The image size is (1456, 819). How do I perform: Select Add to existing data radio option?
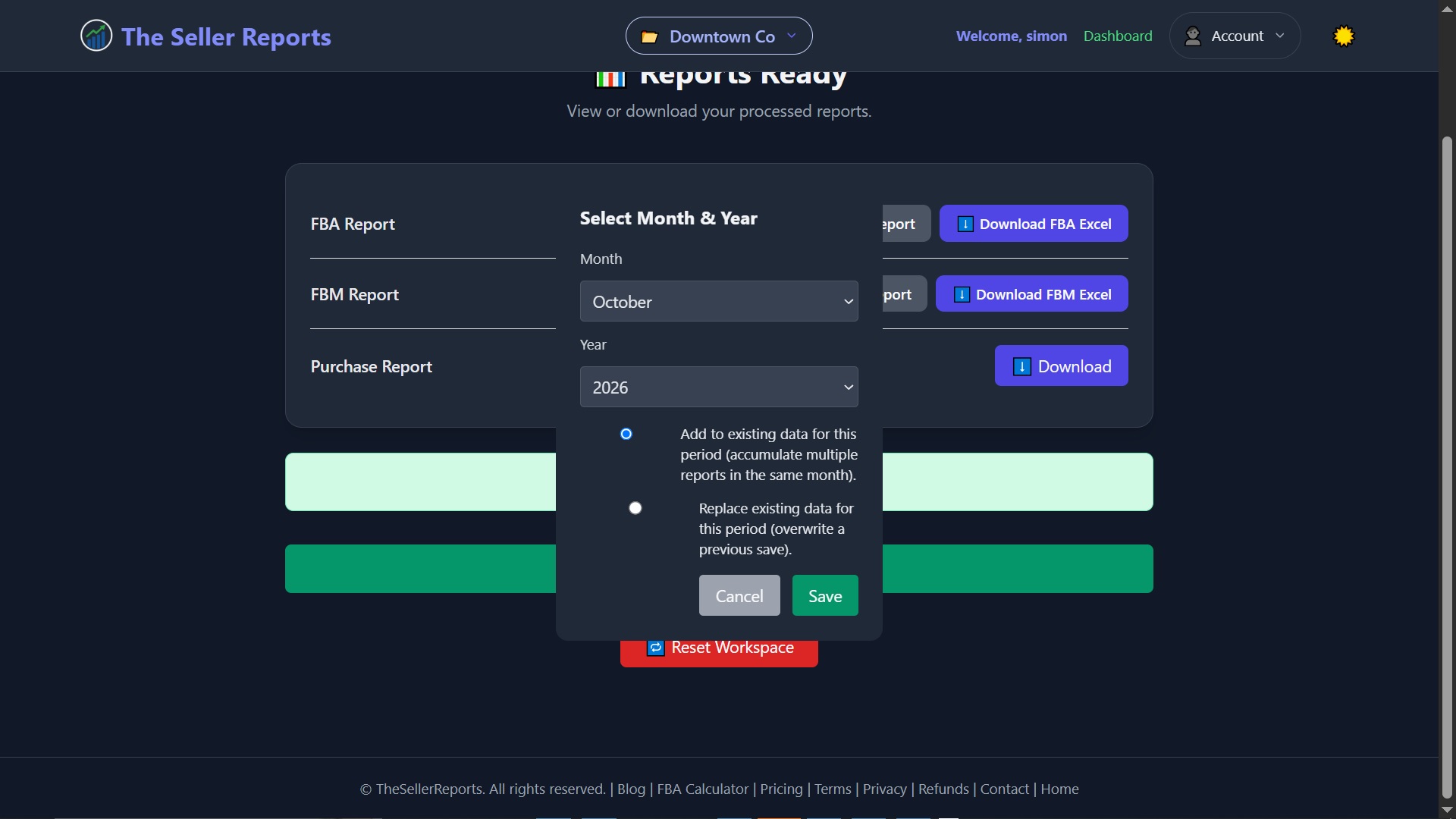[x=626, y=434]
